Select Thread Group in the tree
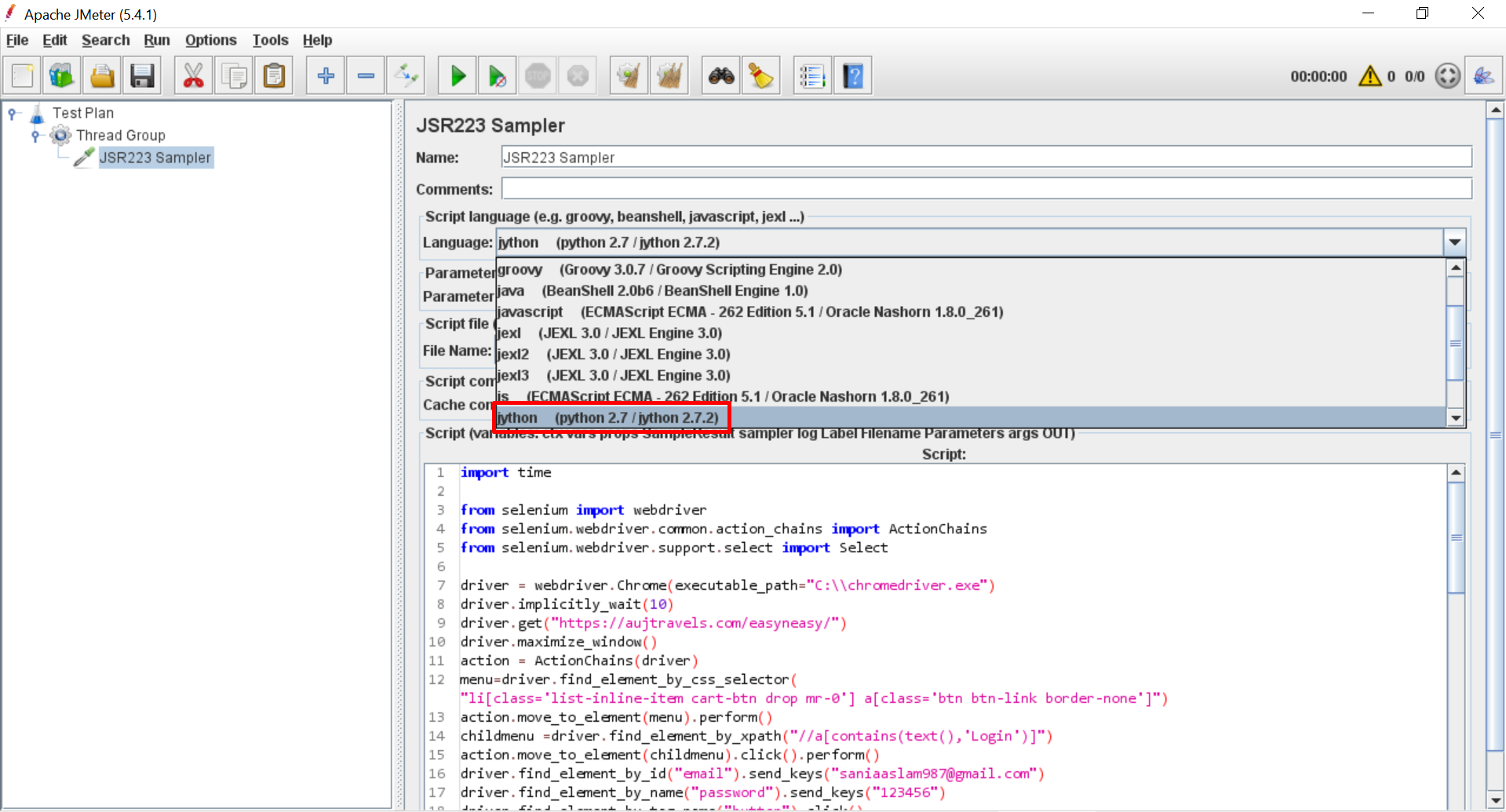This screenshot has height=812, width=1506. pos(121,136)
